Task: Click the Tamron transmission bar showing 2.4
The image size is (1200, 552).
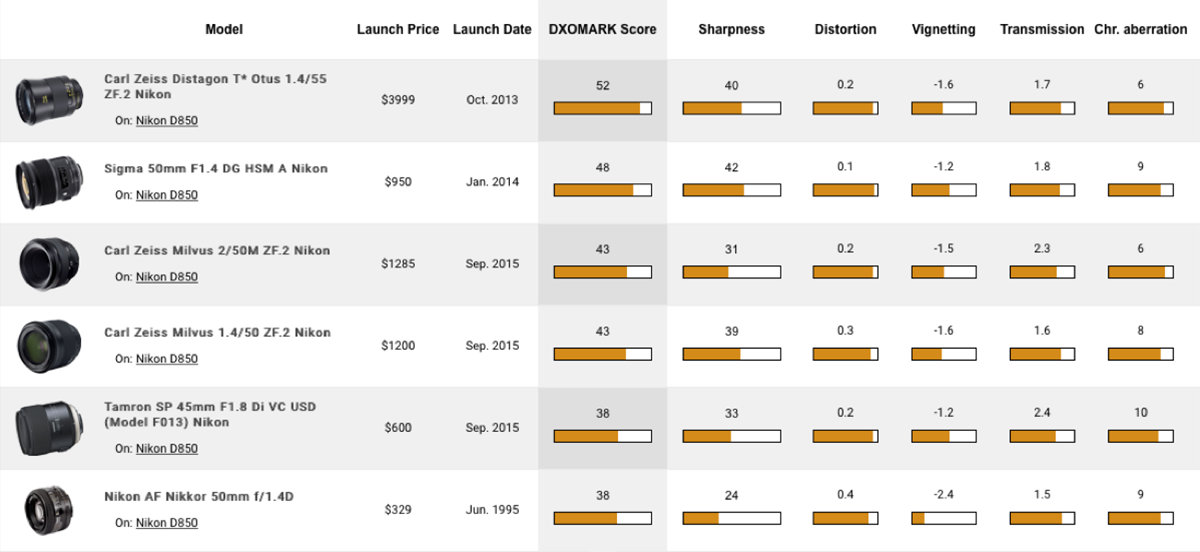Action: coord(1042,436)
